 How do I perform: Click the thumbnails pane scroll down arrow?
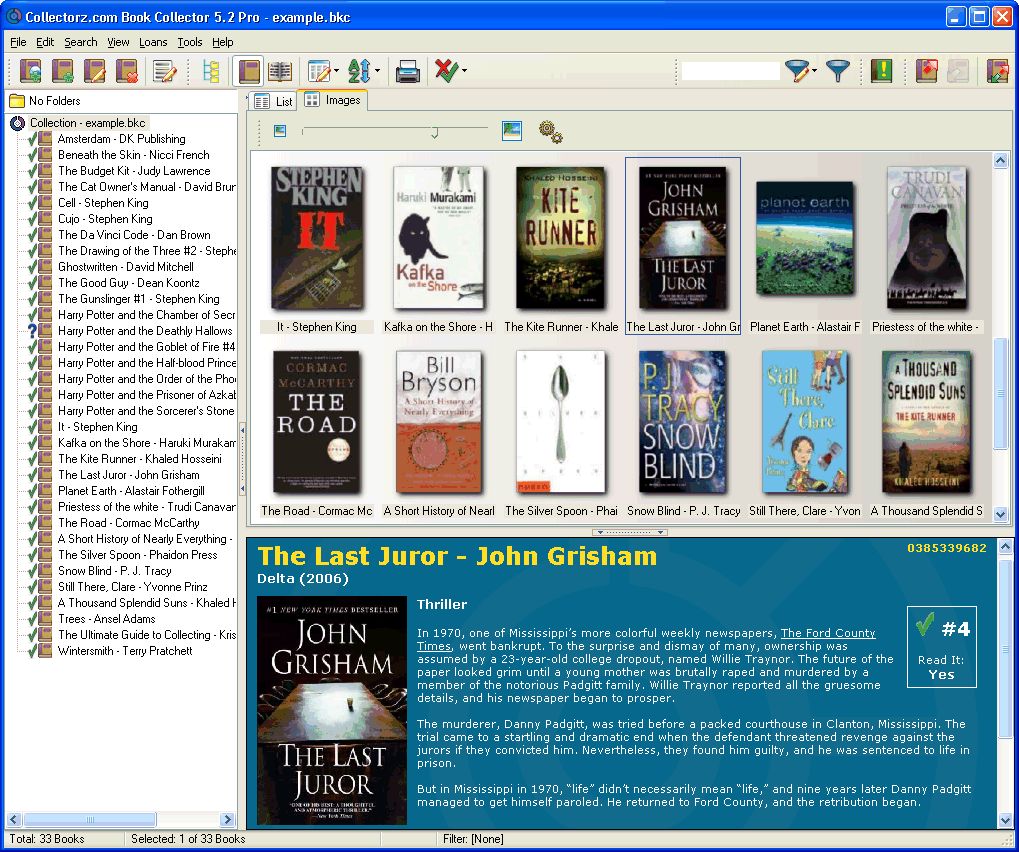pyautogui.click(x=1000, y=514)
